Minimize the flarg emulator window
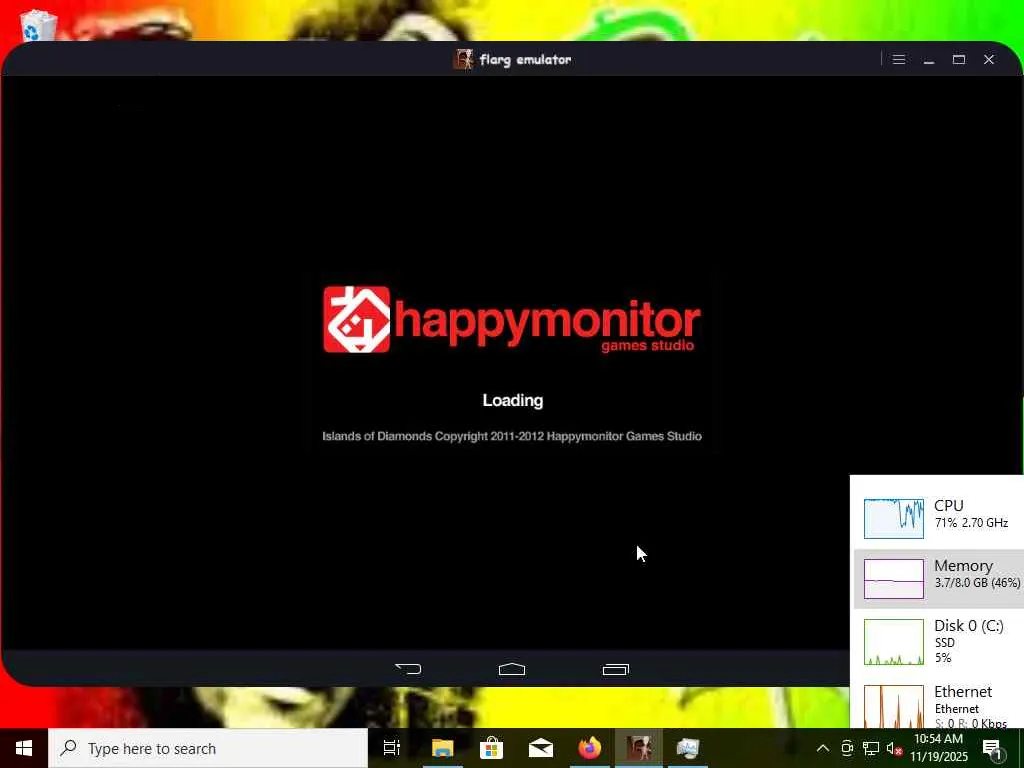The width and height of the screenshot is (1024, 768). (929, 59)
